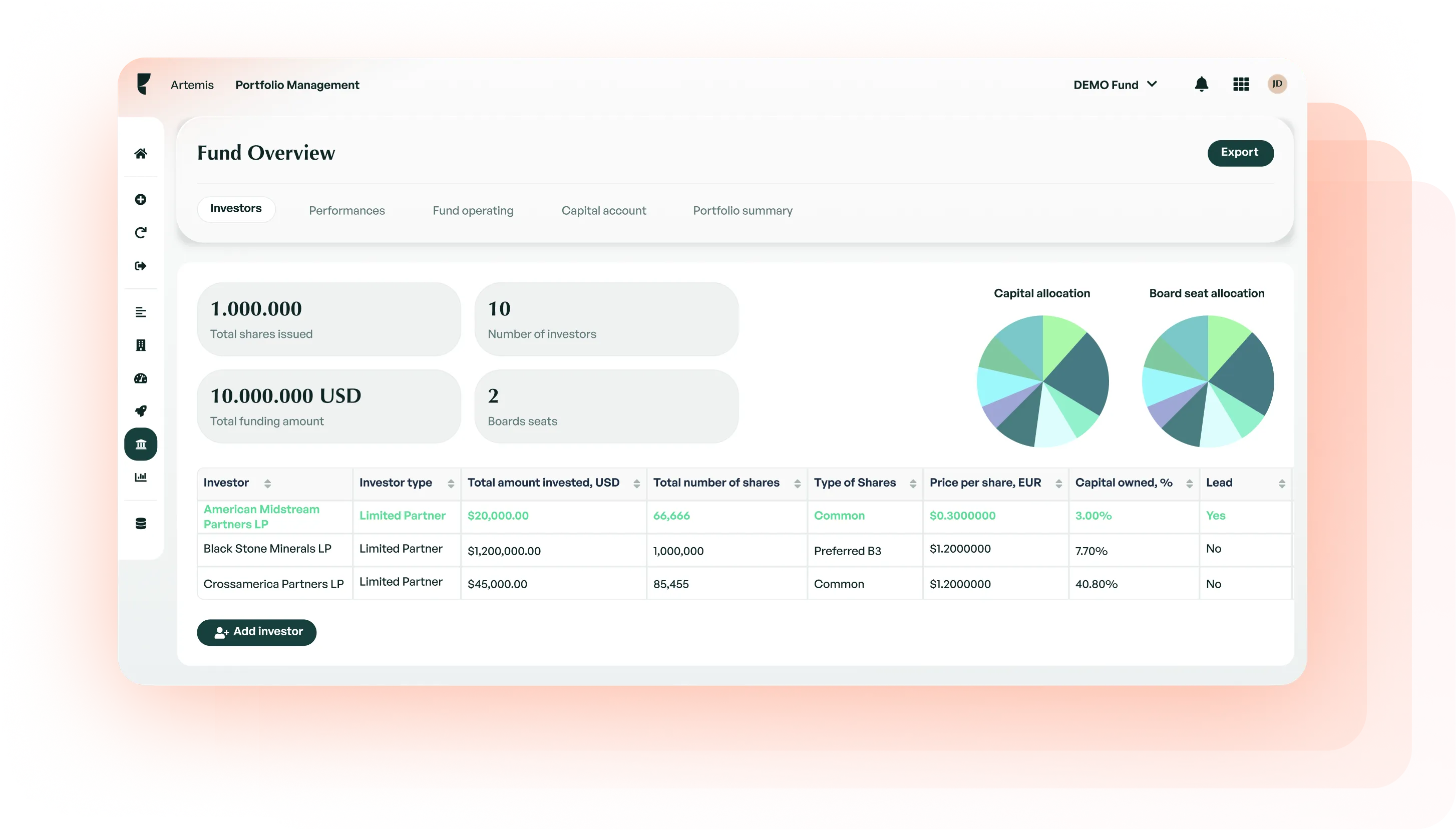Sort by Capital owned percentage
1456x830 pixels.
[1189, 483]
